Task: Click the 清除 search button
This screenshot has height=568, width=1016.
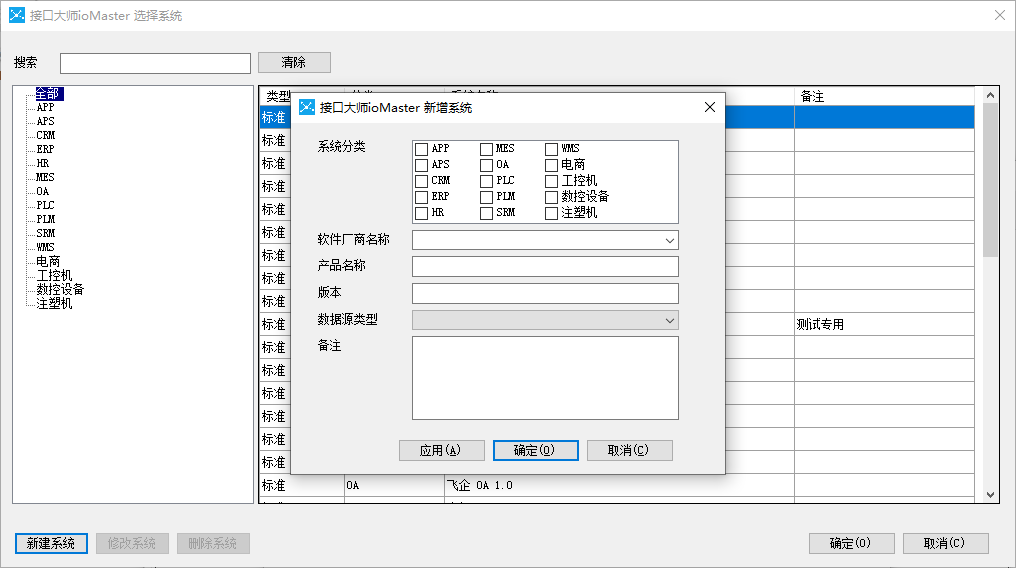Action: [294, 63]
